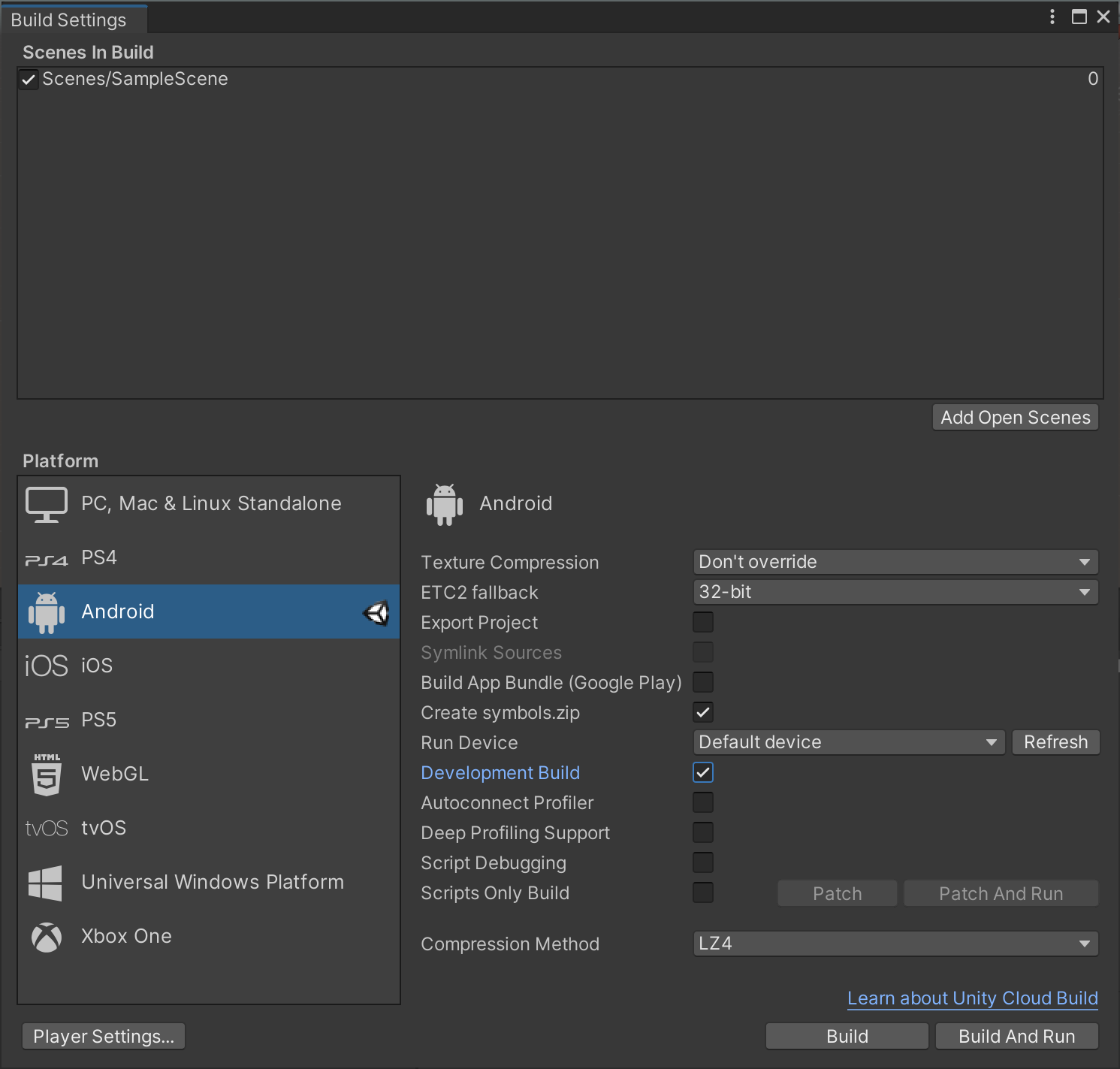The image size is (1120, 1069).
Task: Enable the Export Project checkbox
Action: (703, 622)
